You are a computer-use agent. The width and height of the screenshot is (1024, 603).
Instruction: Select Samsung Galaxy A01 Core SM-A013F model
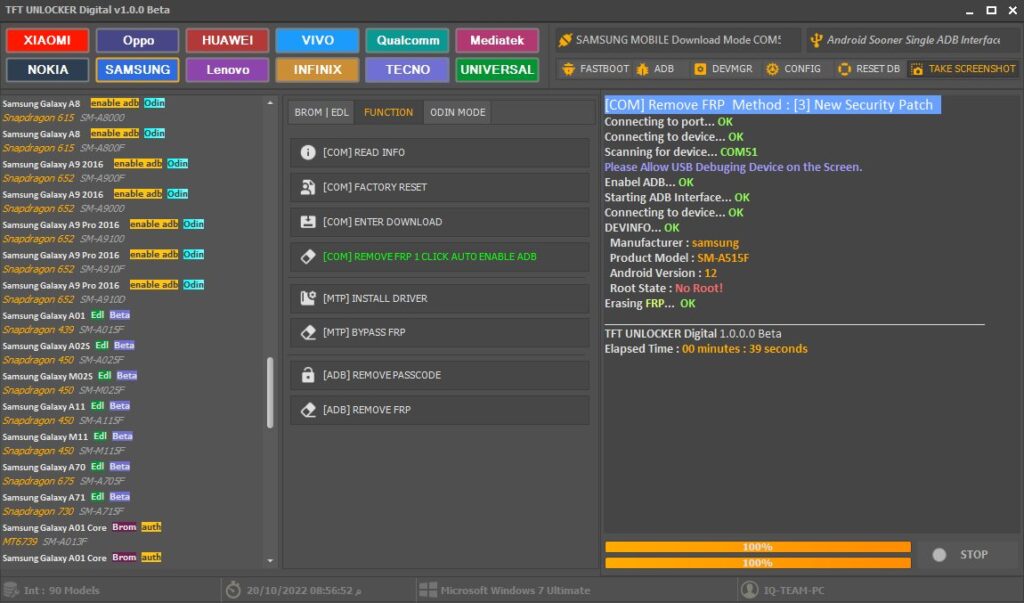tap(133, 534)
